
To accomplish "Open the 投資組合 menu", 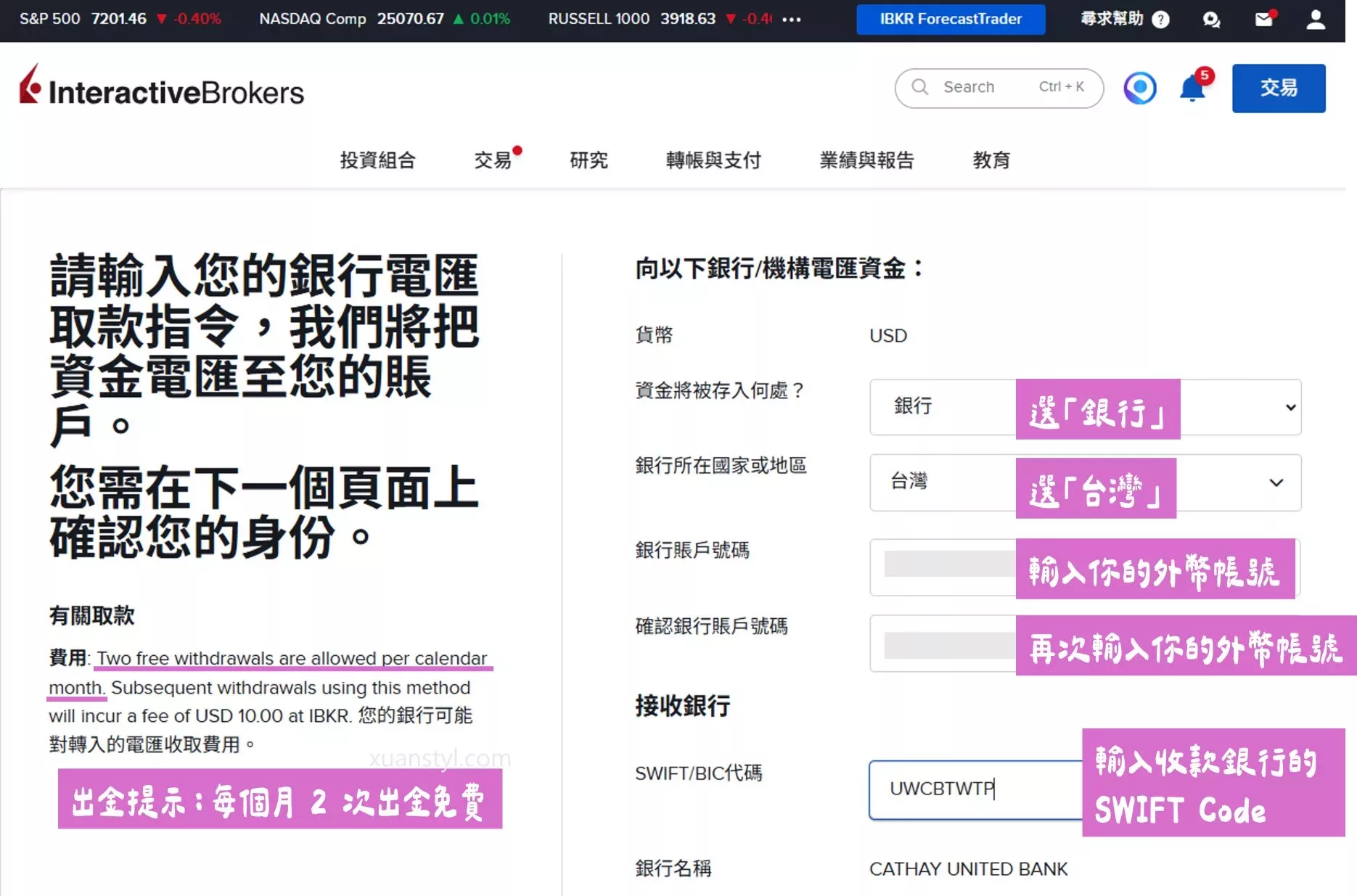I will pos(378,160).
